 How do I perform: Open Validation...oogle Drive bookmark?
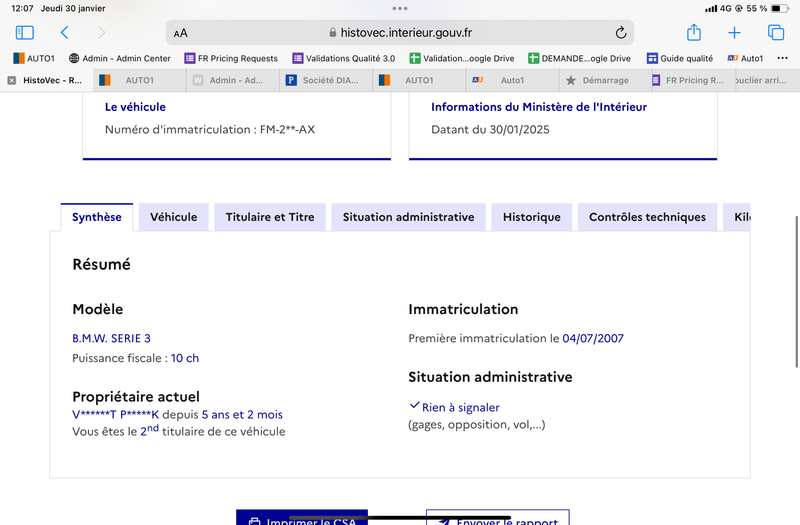pyautogui.click(x=462, y=58)
